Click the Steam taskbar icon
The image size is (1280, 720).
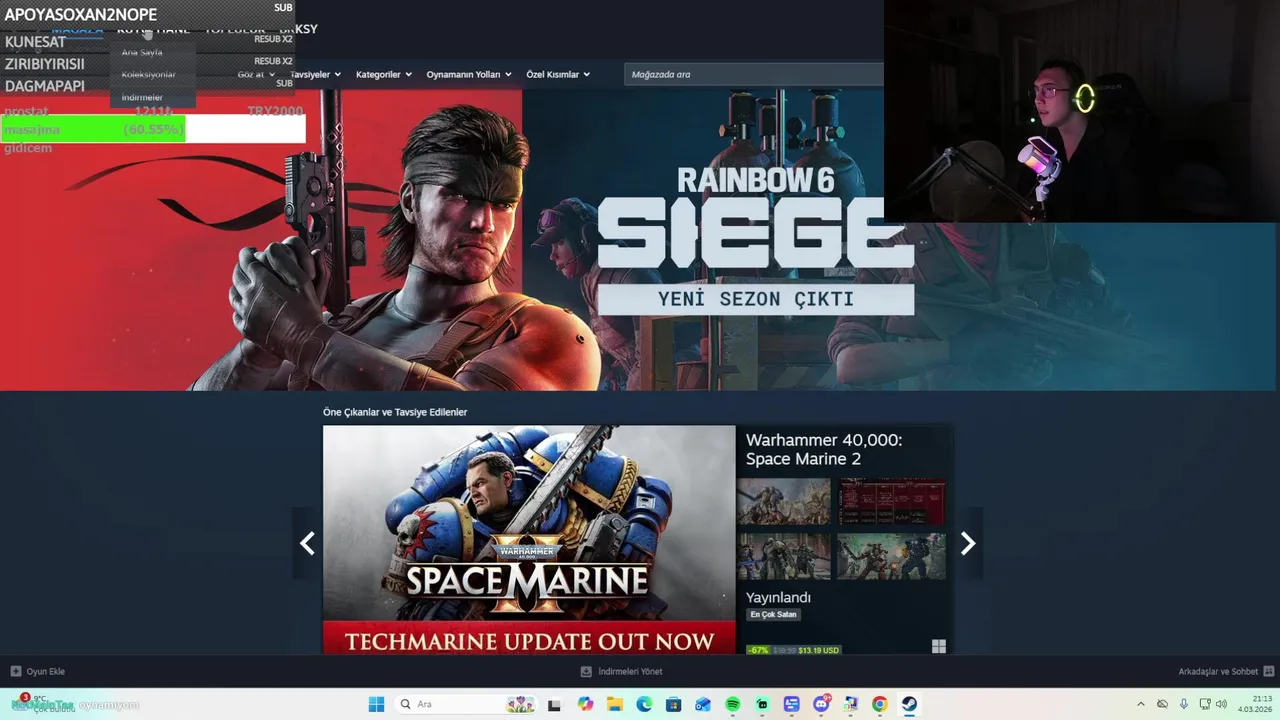909,704
